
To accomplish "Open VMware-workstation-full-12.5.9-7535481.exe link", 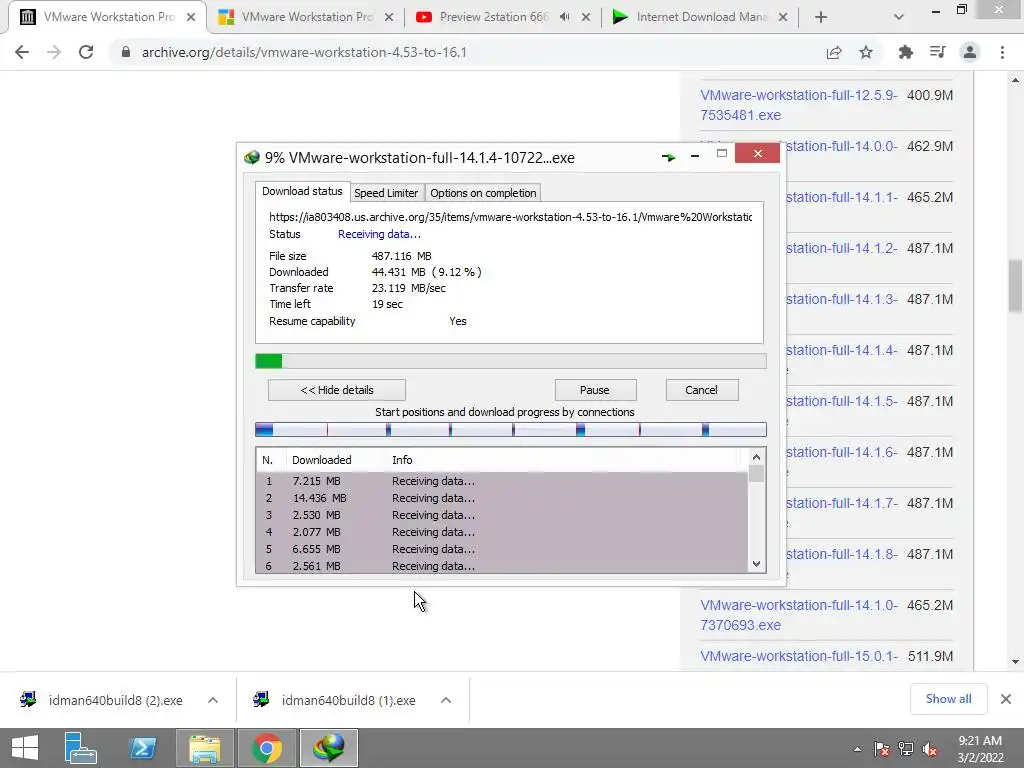I will (x=799, y=105).
